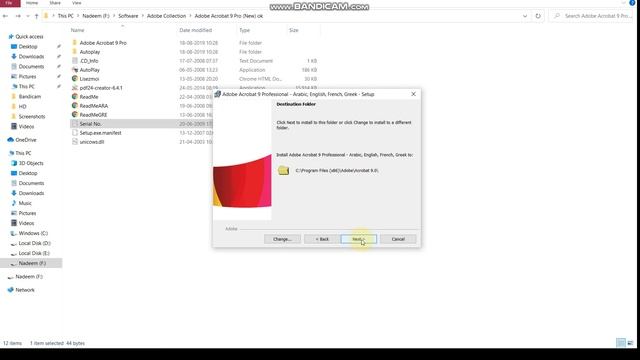640x360 pixels.
Task: Switch to details view icon in status bar
Action: 621,343
